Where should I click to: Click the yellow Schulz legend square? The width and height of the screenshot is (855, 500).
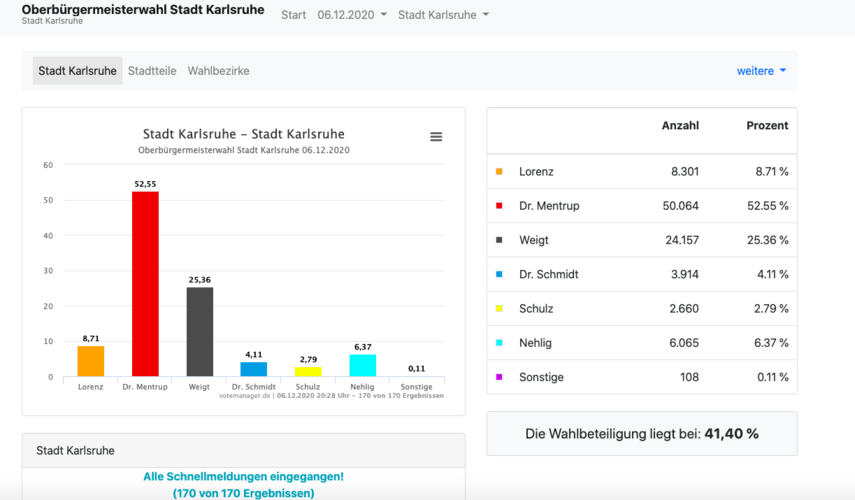point(499,309)
